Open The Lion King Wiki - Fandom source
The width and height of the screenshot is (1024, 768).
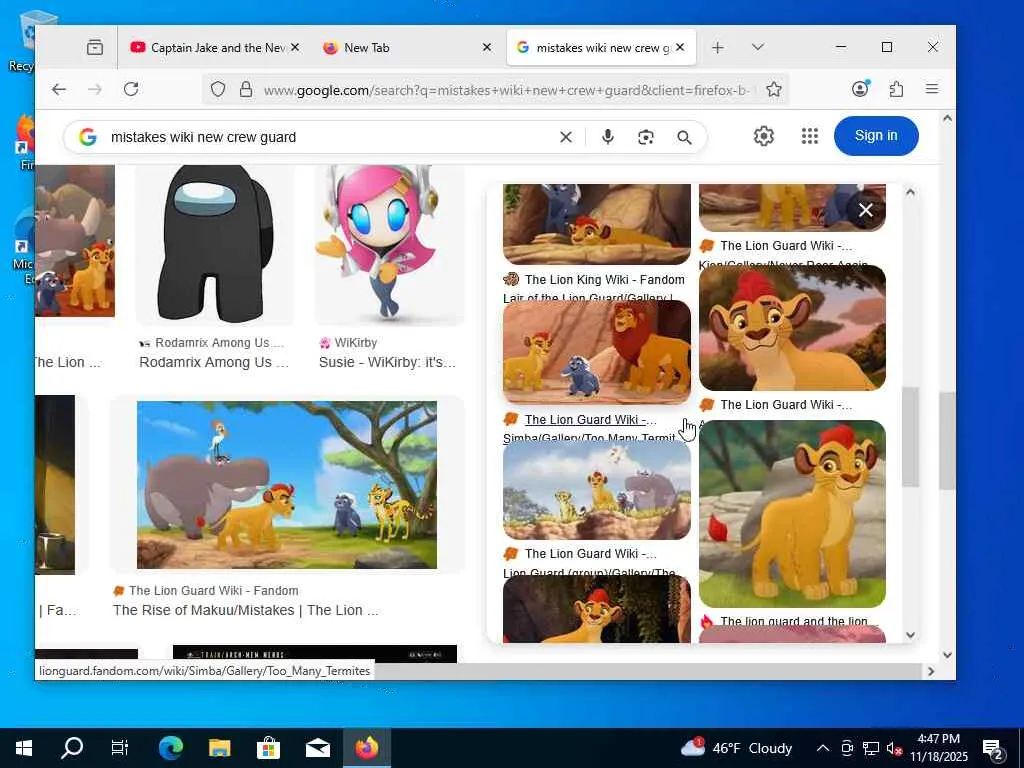point(604,280)
